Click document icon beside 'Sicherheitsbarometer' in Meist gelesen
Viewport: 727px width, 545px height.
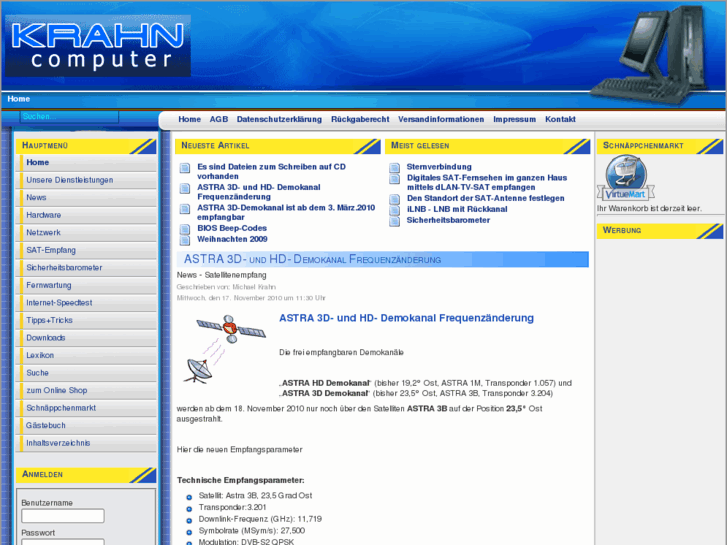click(x=394, y=221)
